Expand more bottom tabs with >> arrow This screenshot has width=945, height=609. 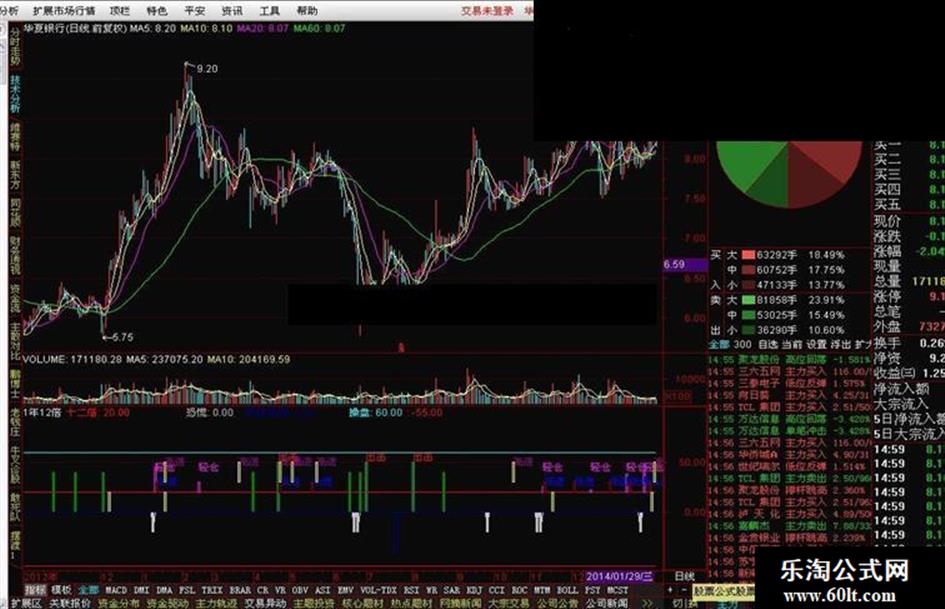(x=647, y=603)
